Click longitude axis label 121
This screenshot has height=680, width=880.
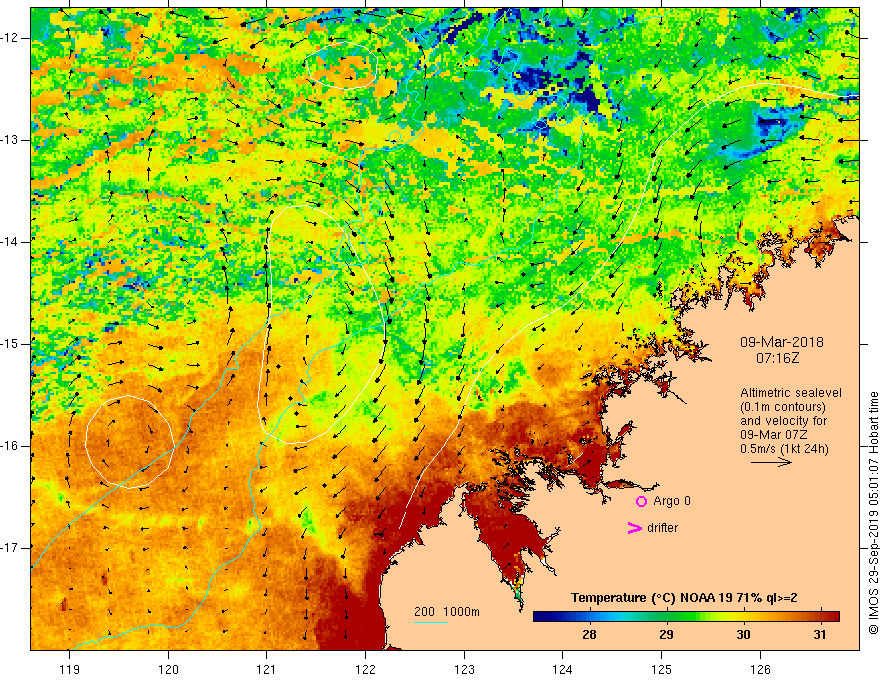(x=266, y=669)
